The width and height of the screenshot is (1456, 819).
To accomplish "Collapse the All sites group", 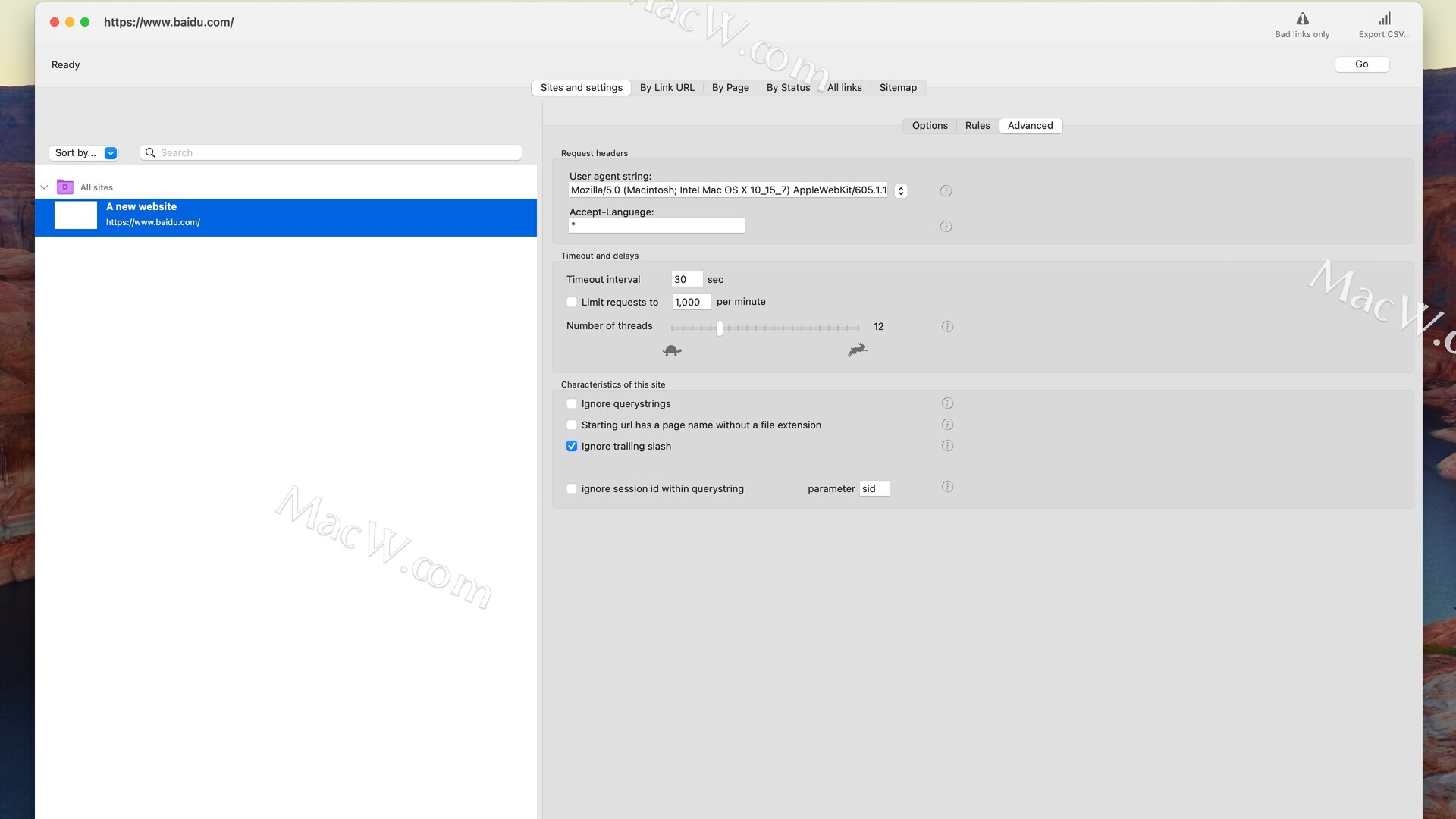I will pos(44,187).
